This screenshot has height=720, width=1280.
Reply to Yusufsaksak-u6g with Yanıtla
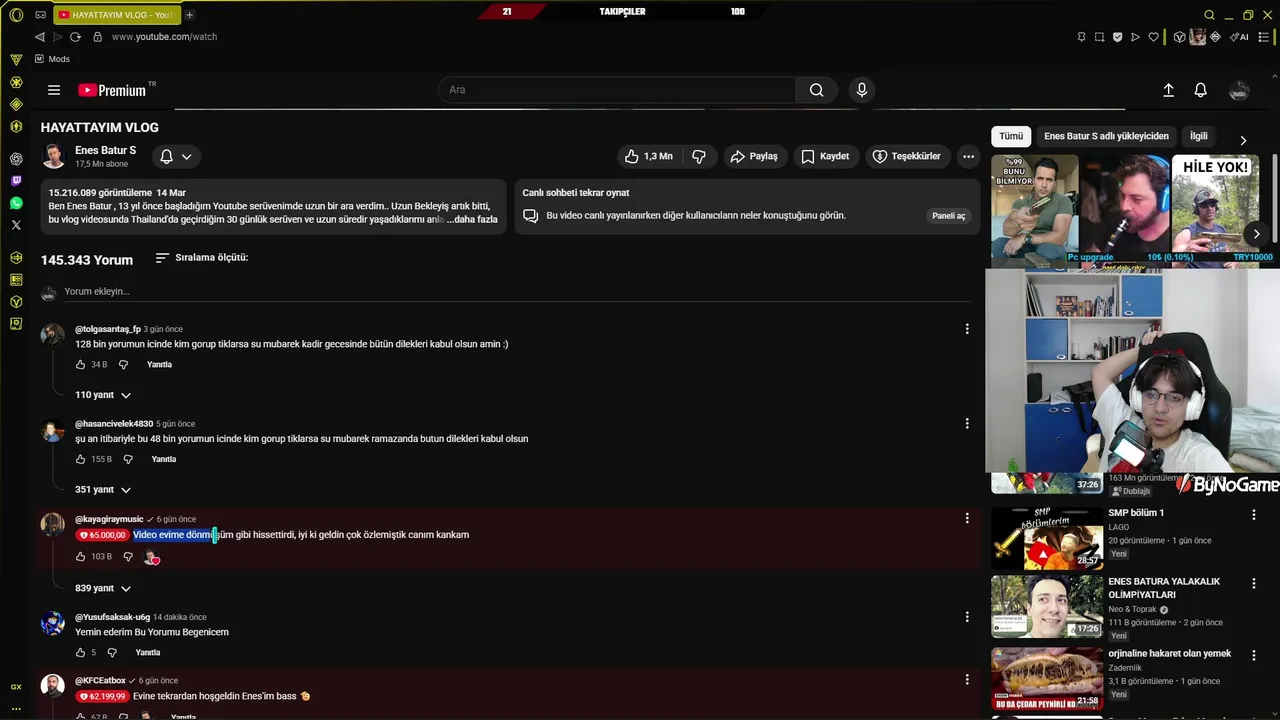(148, 653)
